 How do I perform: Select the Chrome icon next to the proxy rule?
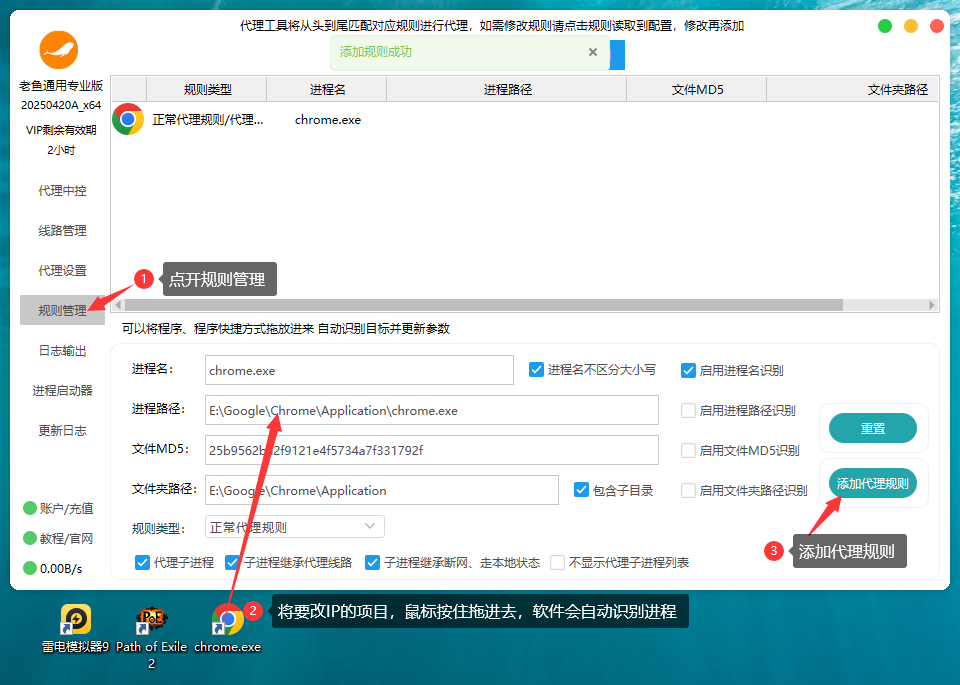pos(127,119)
